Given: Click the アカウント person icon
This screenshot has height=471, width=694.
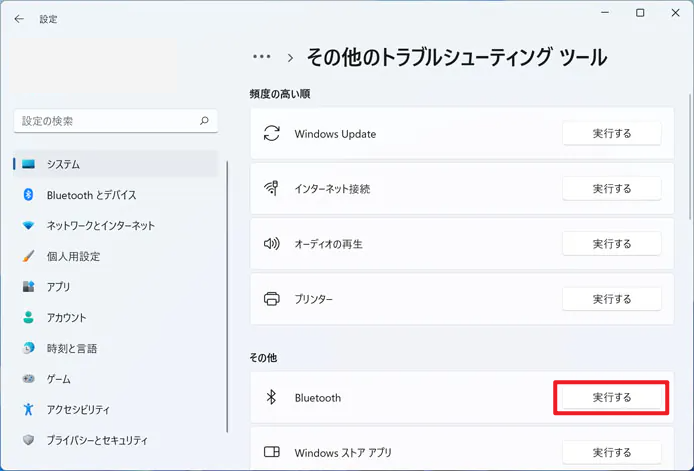Looking at the screenshot, I should (28, 318).
